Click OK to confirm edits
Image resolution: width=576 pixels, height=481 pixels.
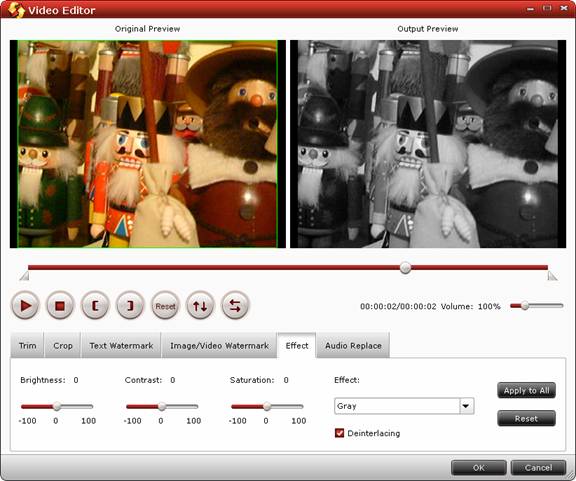(x=479, y=467)
